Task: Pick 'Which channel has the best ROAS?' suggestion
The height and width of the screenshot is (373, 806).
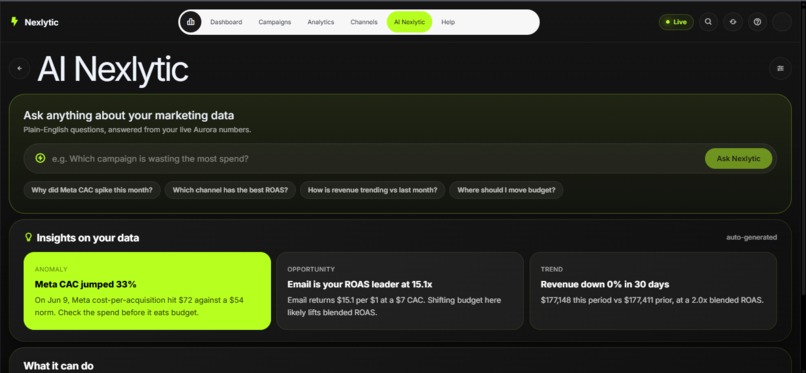Action: point(230,190)
